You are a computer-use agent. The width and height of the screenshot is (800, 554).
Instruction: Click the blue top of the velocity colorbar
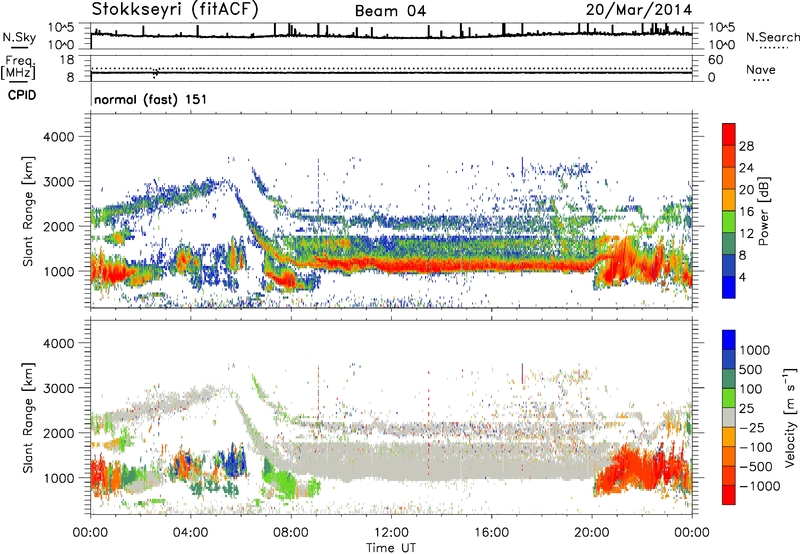tap(729, 339)
